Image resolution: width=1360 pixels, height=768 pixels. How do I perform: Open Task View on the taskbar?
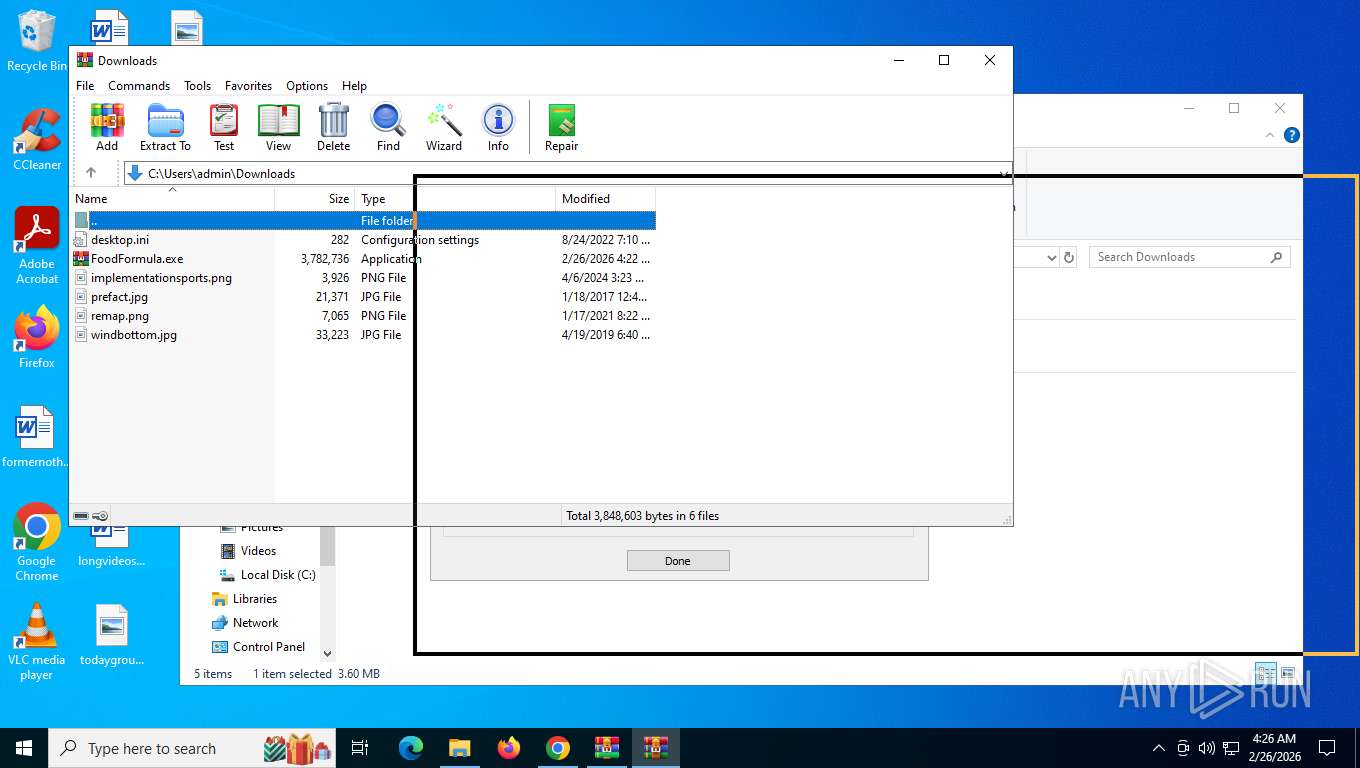[360, 748]
